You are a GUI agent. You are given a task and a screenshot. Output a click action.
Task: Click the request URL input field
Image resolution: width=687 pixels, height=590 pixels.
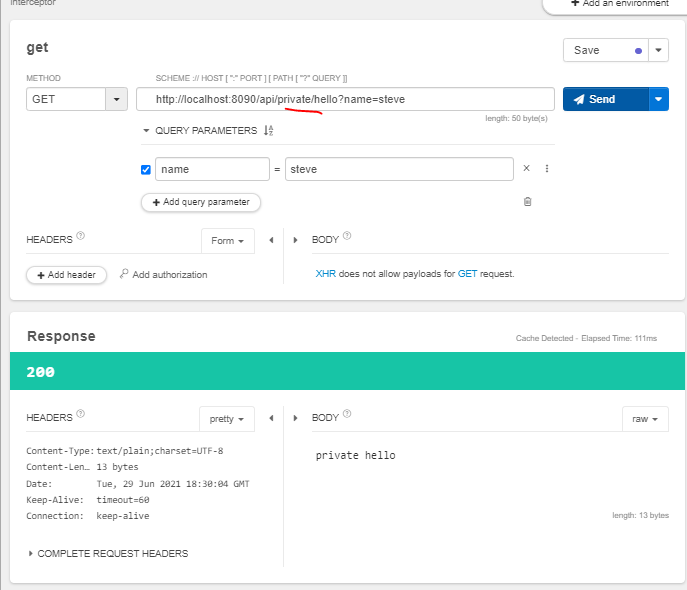coord(345,99)
